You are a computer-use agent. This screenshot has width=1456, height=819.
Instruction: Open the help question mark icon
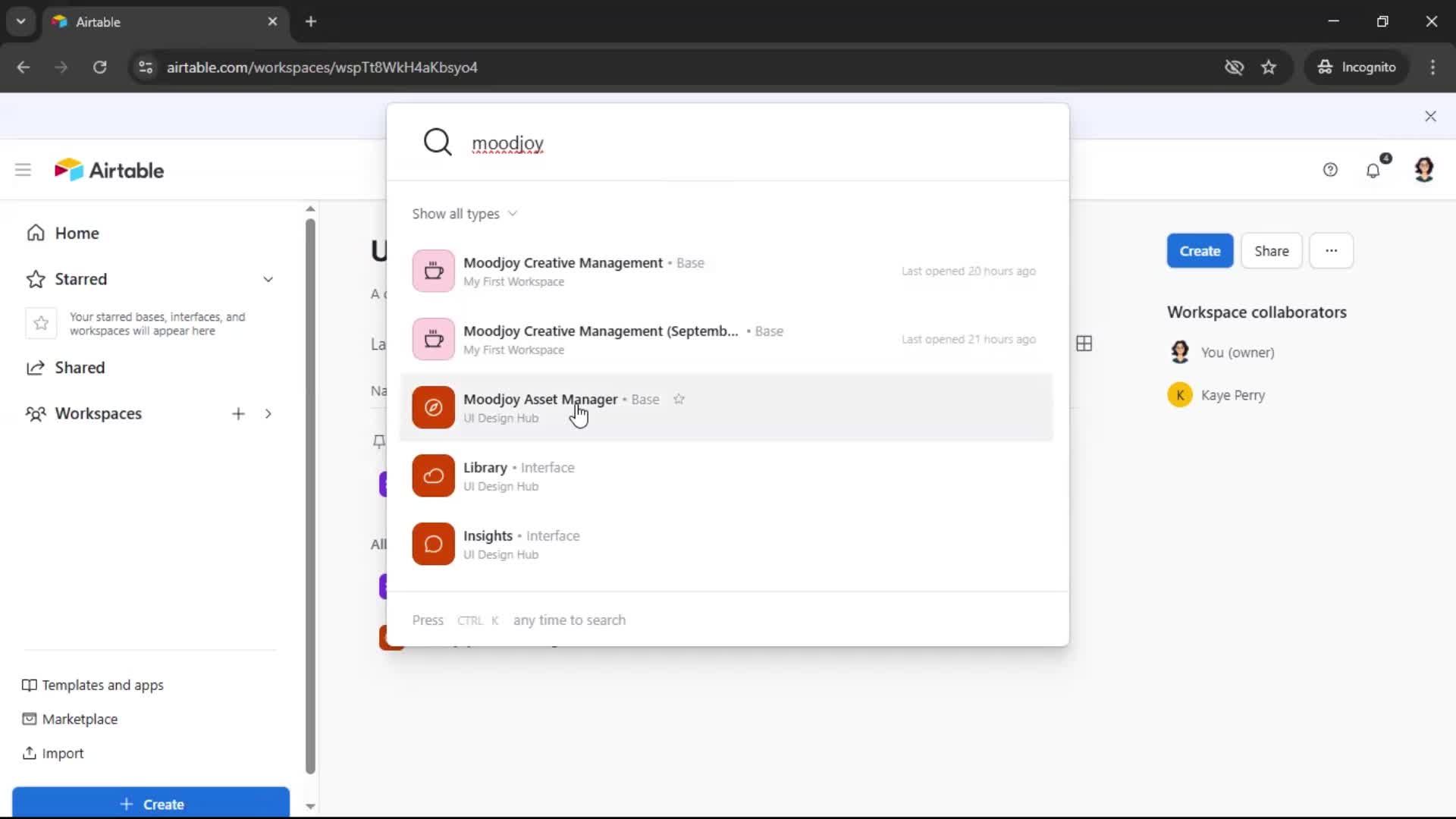coord(1330,170)
